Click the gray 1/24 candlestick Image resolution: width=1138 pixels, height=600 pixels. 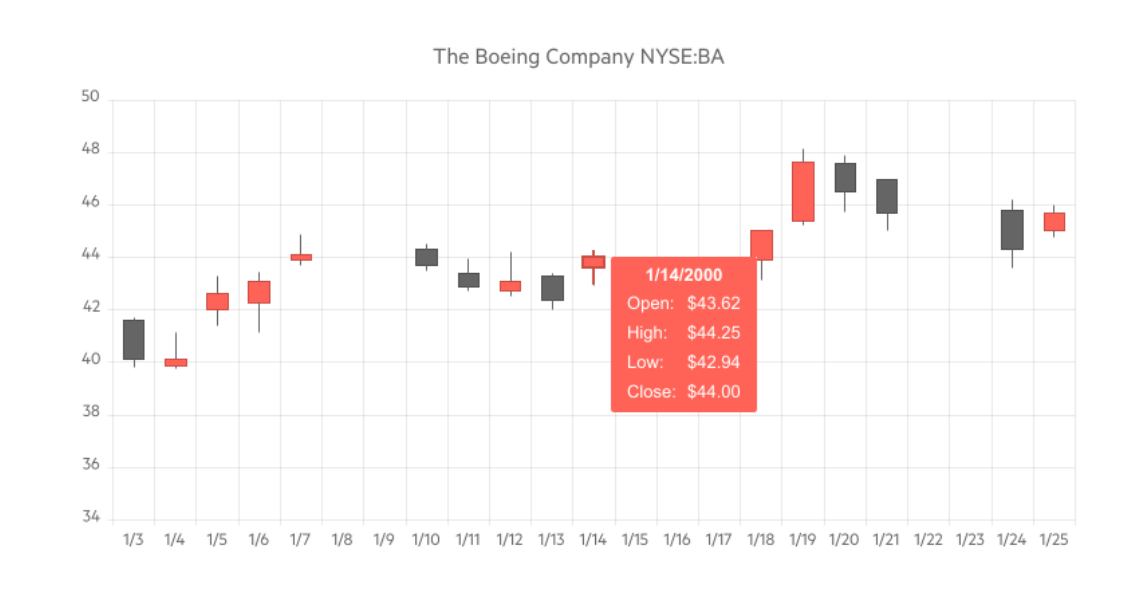point(1012,229)
